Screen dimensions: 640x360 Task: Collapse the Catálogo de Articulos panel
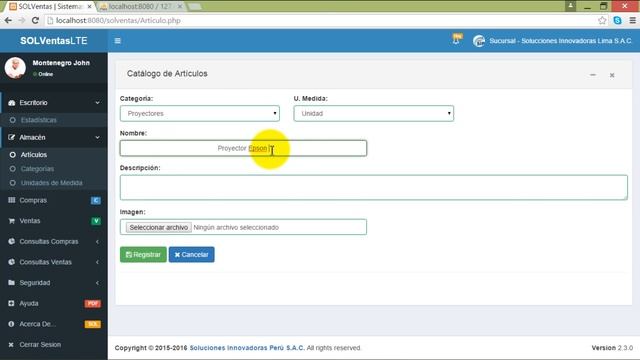coord(593,75)
